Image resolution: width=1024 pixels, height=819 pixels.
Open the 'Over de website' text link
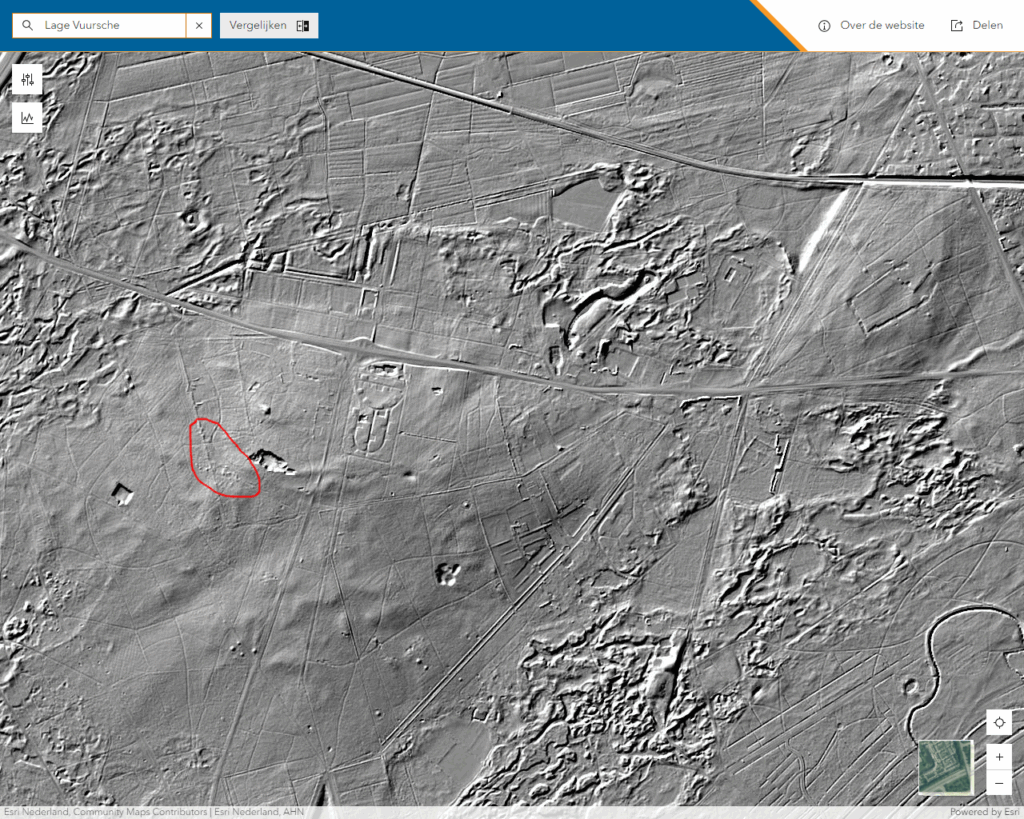(x=882, y=26)
